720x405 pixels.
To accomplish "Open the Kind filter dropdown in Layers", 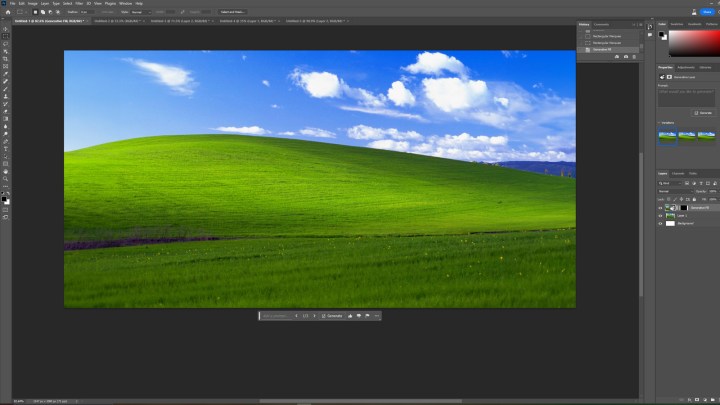I will [670, 183].
